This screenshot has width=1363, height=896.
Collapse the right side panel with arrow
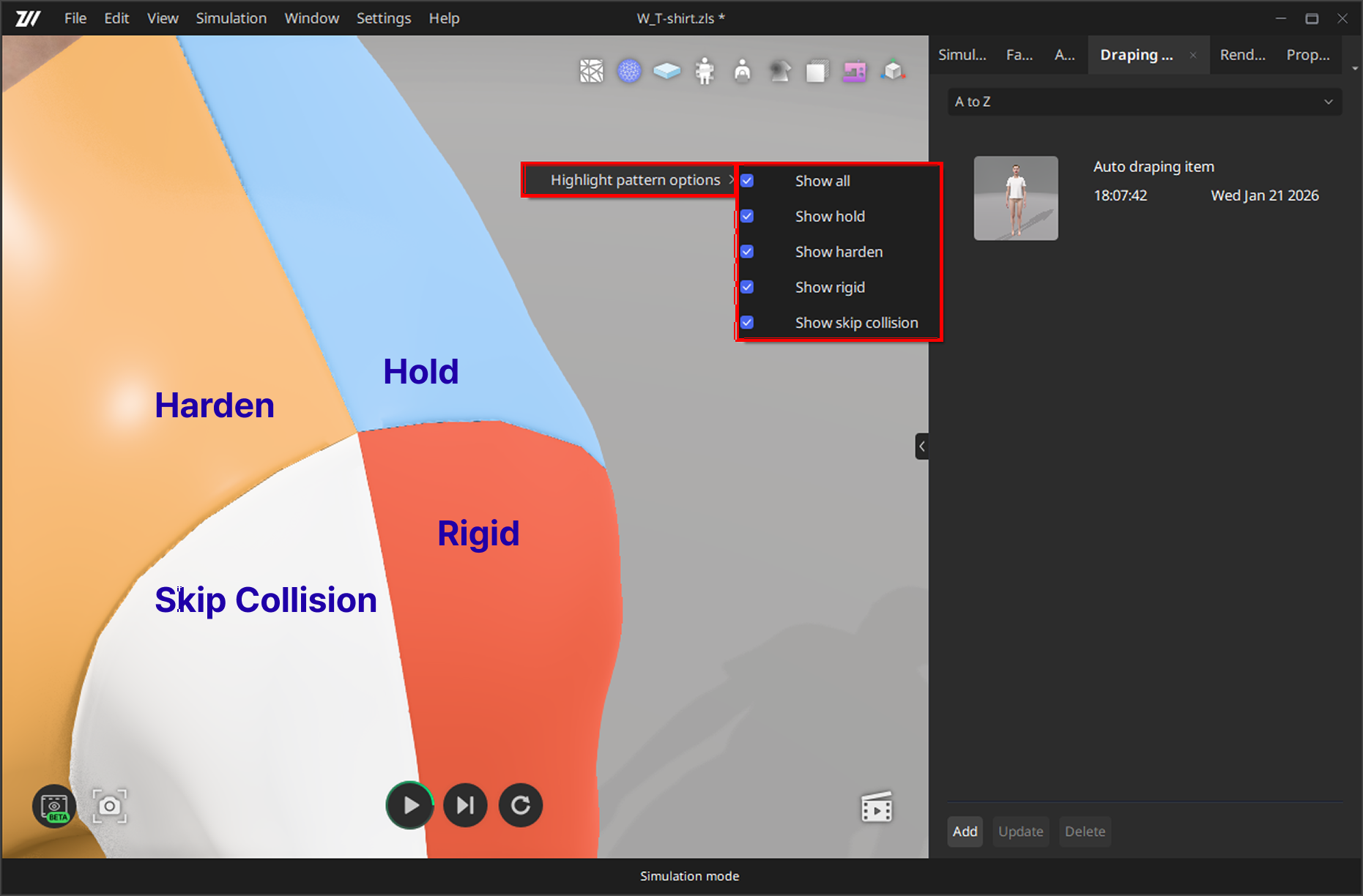point(922,446)
